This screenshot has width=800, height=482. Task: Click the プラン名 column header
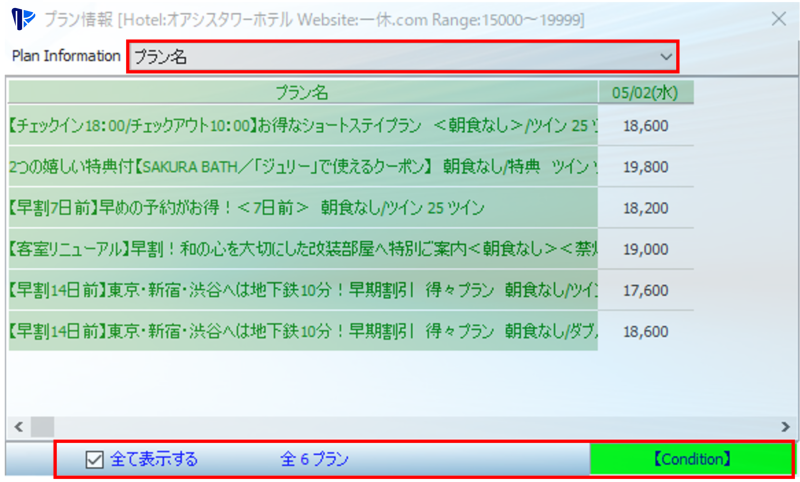coord(302,93)
